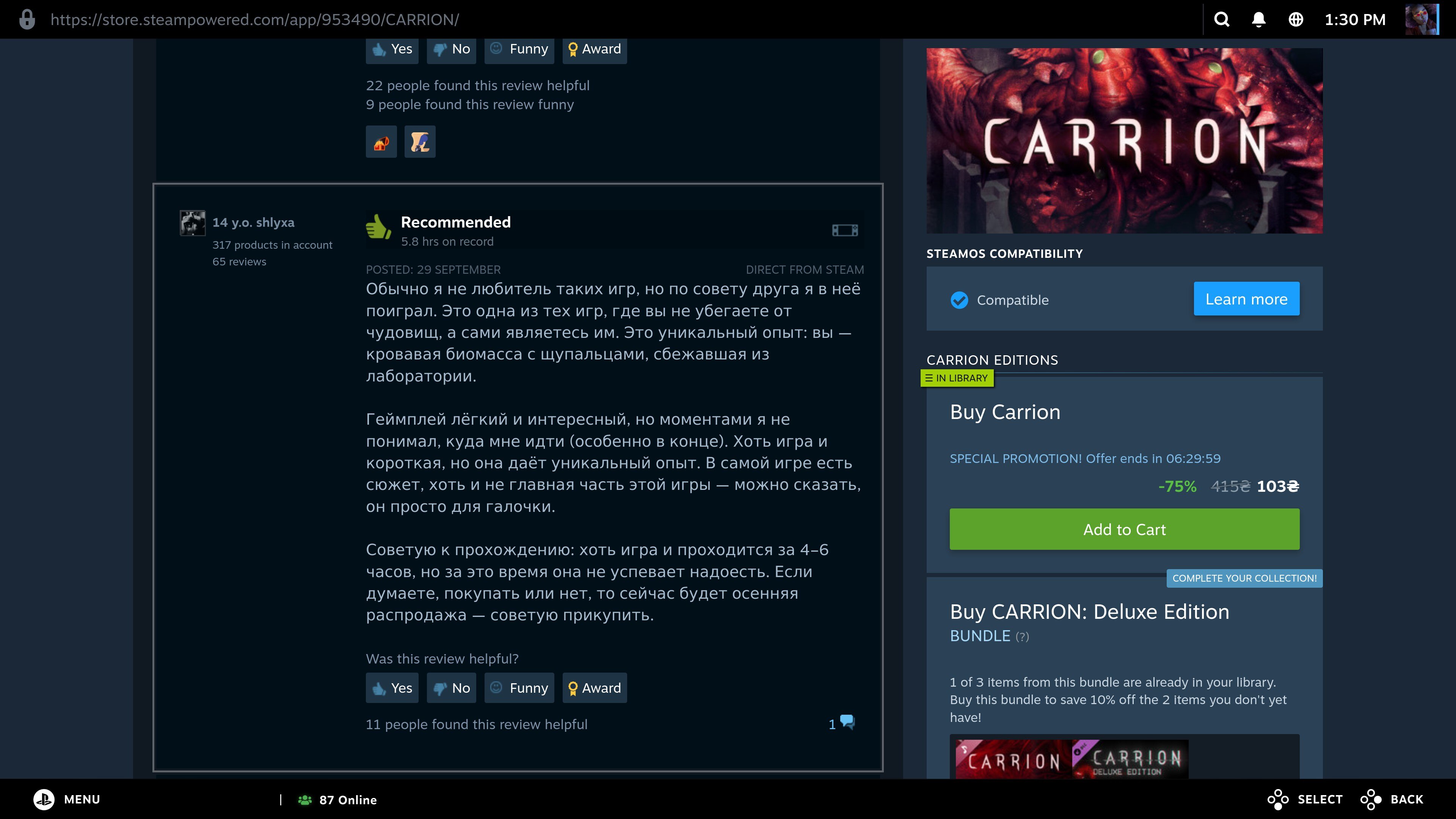Click the first review award badge
The width and height of the screenshot is (1456, 819).
pyautogui.click(x=381, y=142)
